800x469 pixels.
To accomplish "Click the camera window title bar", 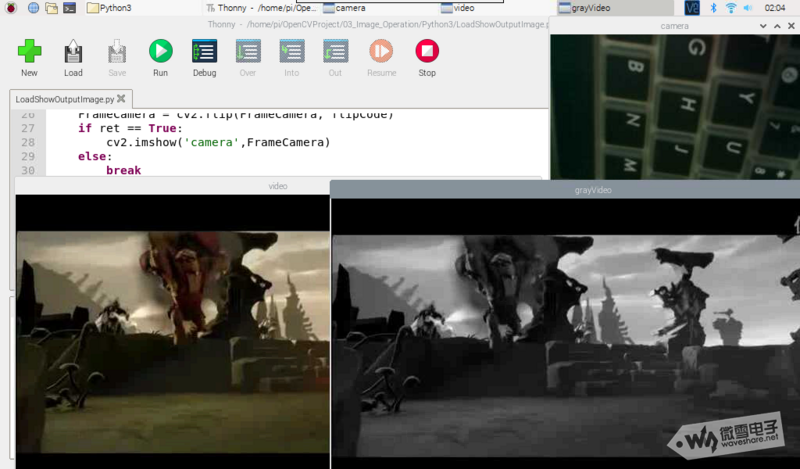I will (x=674, y=26).
